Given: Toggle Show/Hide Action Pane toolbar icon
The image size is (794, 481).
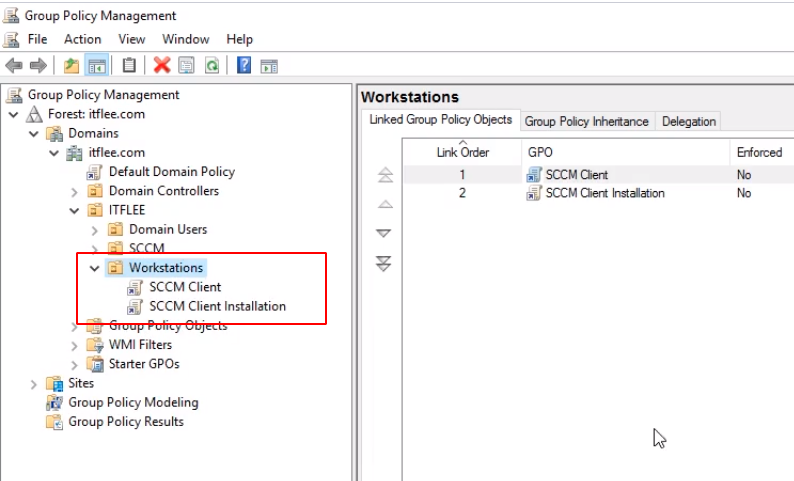Looking at the screenshot, I should [x=269, y=66].
